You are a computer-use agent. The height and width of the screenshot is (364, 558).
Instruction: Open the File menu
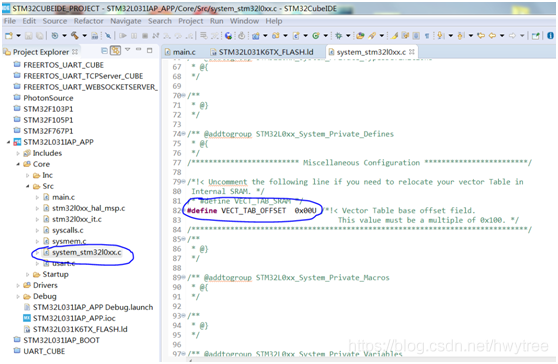point(10,21)
